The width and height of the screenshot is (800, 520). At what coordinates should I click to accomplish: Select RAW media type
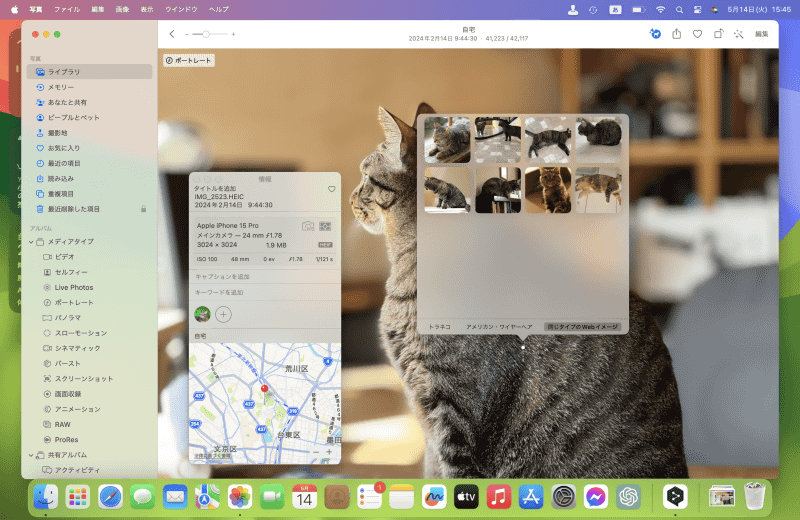(x=89, y=425)
